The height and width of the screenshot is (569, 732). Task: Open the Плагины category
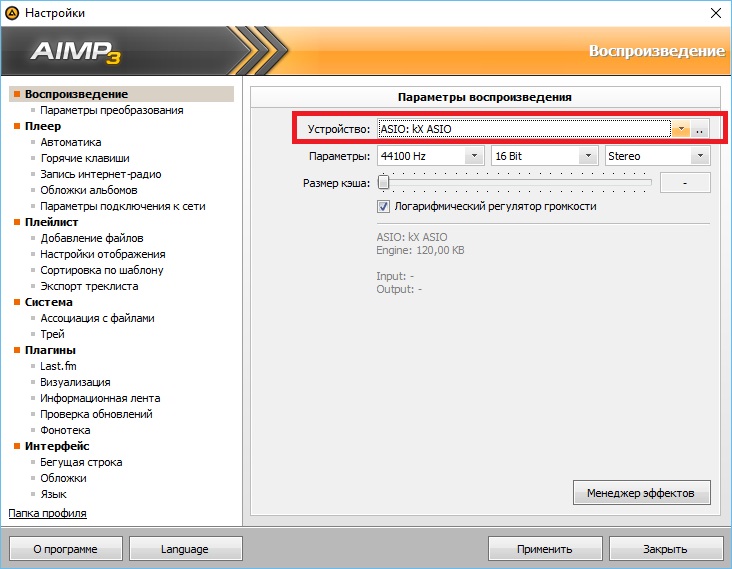point(50,350)
